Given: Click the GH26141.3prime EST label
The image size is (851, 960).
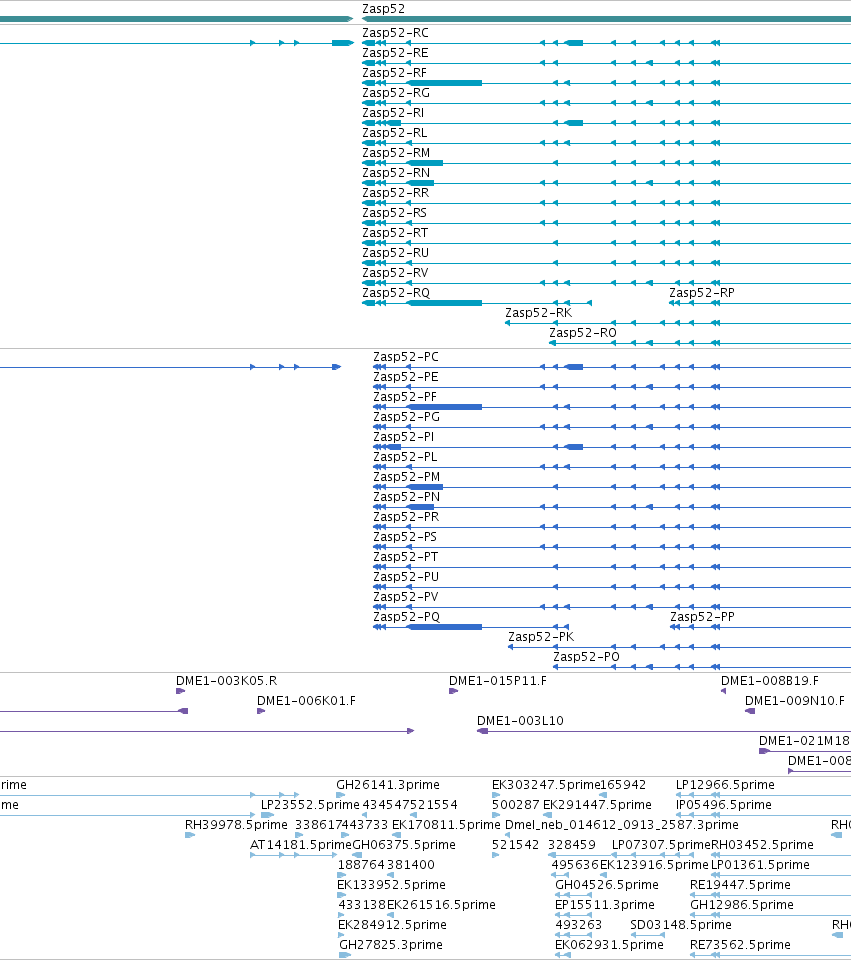Looking at the screenshot, I should (388, 785).
